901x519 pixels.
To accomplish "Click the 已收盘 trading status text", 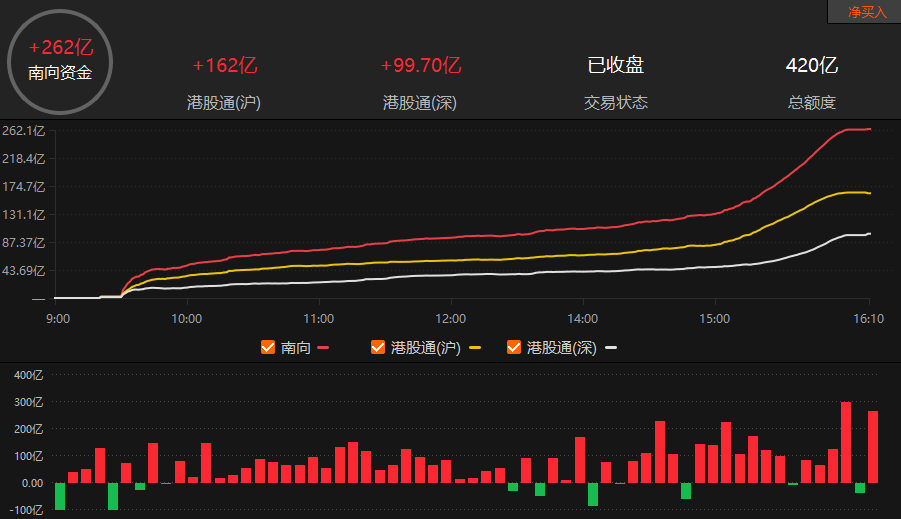I will point(615,65).
